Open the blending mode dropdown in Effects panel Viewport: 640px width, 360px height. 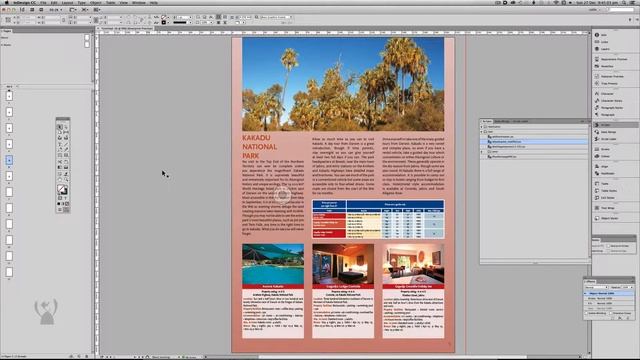[x=596, y=287]
